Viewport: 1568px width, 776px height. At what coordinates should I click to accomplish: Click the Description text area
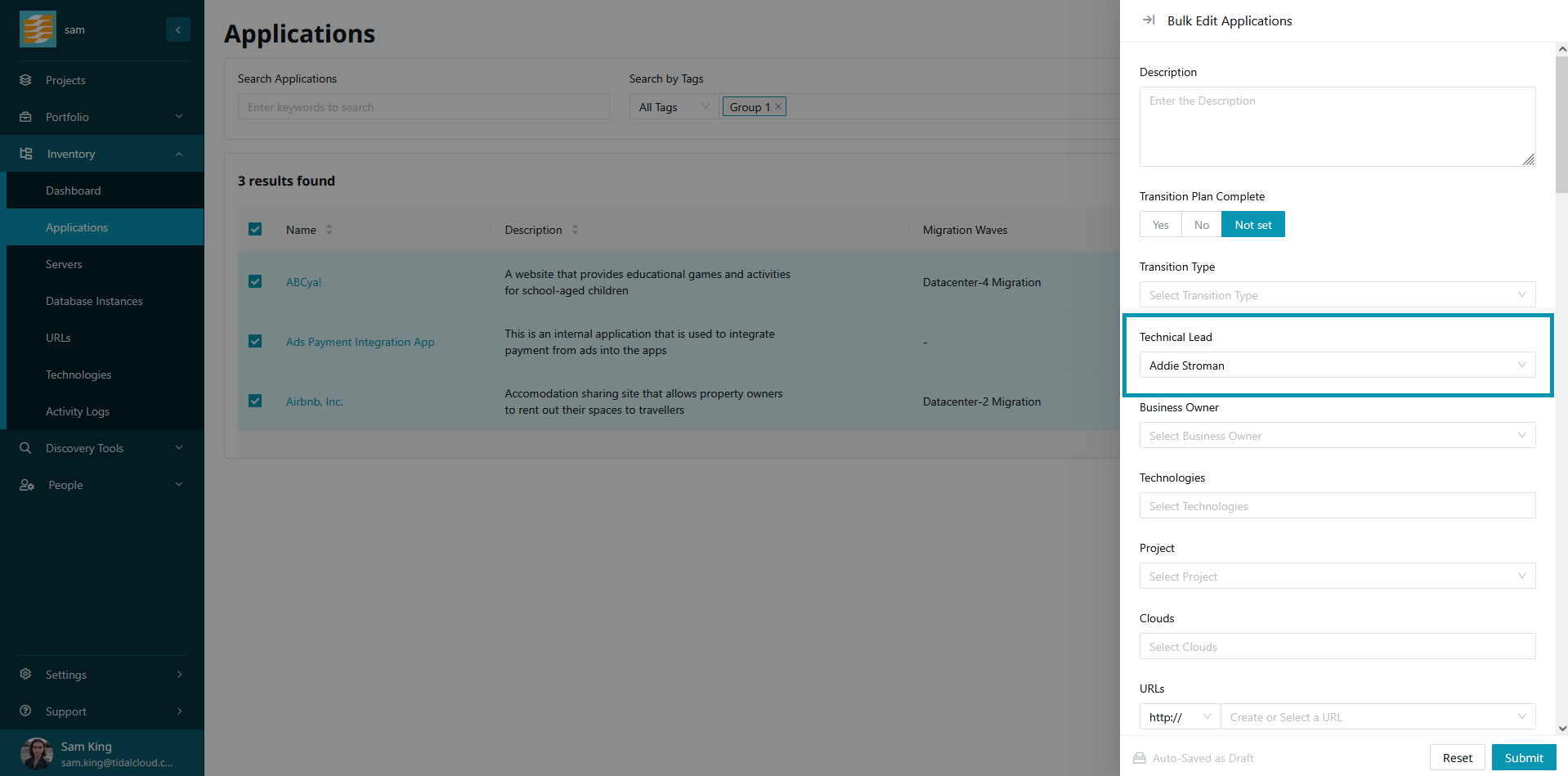click(1337, 127)
